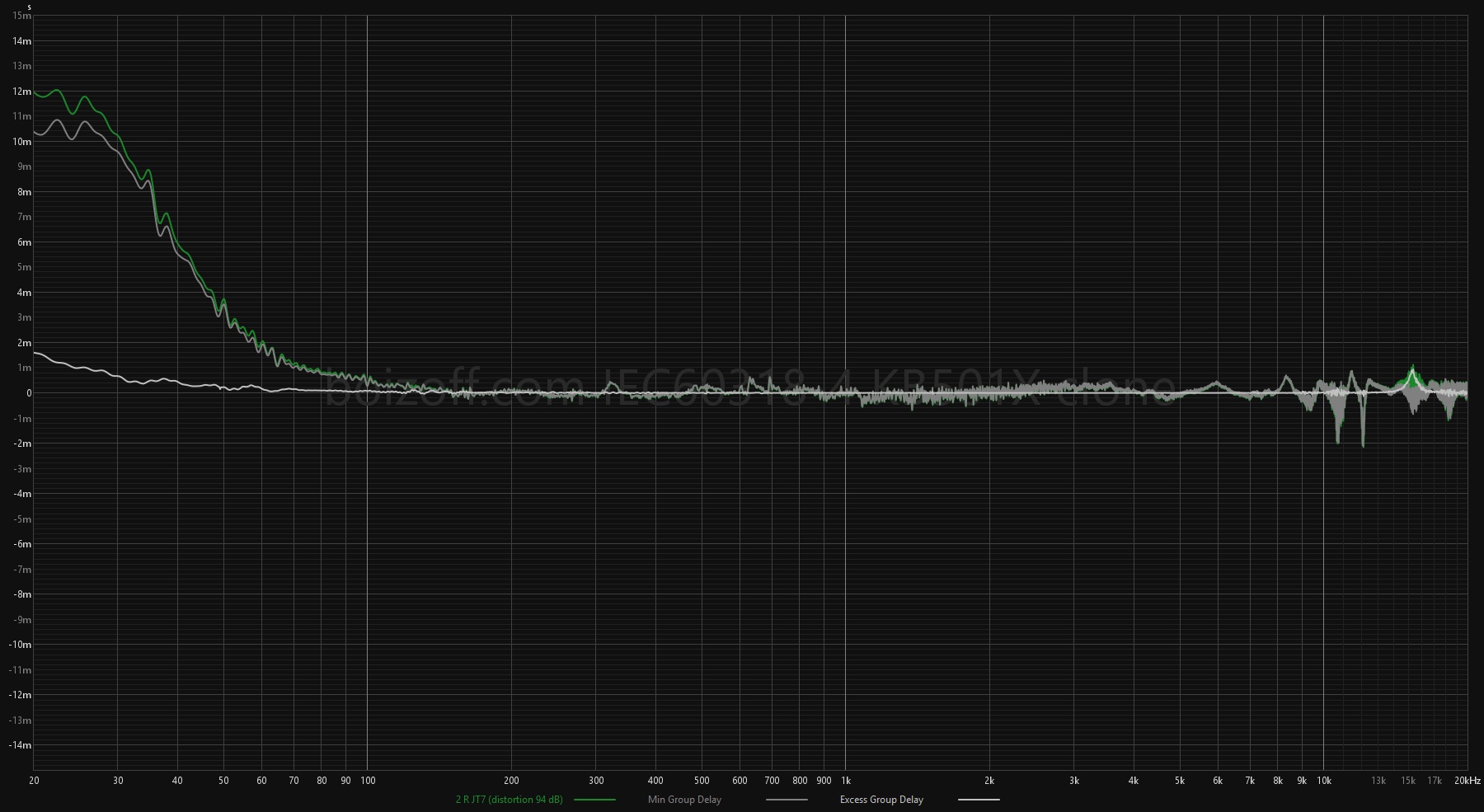Toggle the Min Group Delay legend label
Viewport: 1484px width, 812px height.
(x=683, y=800)
